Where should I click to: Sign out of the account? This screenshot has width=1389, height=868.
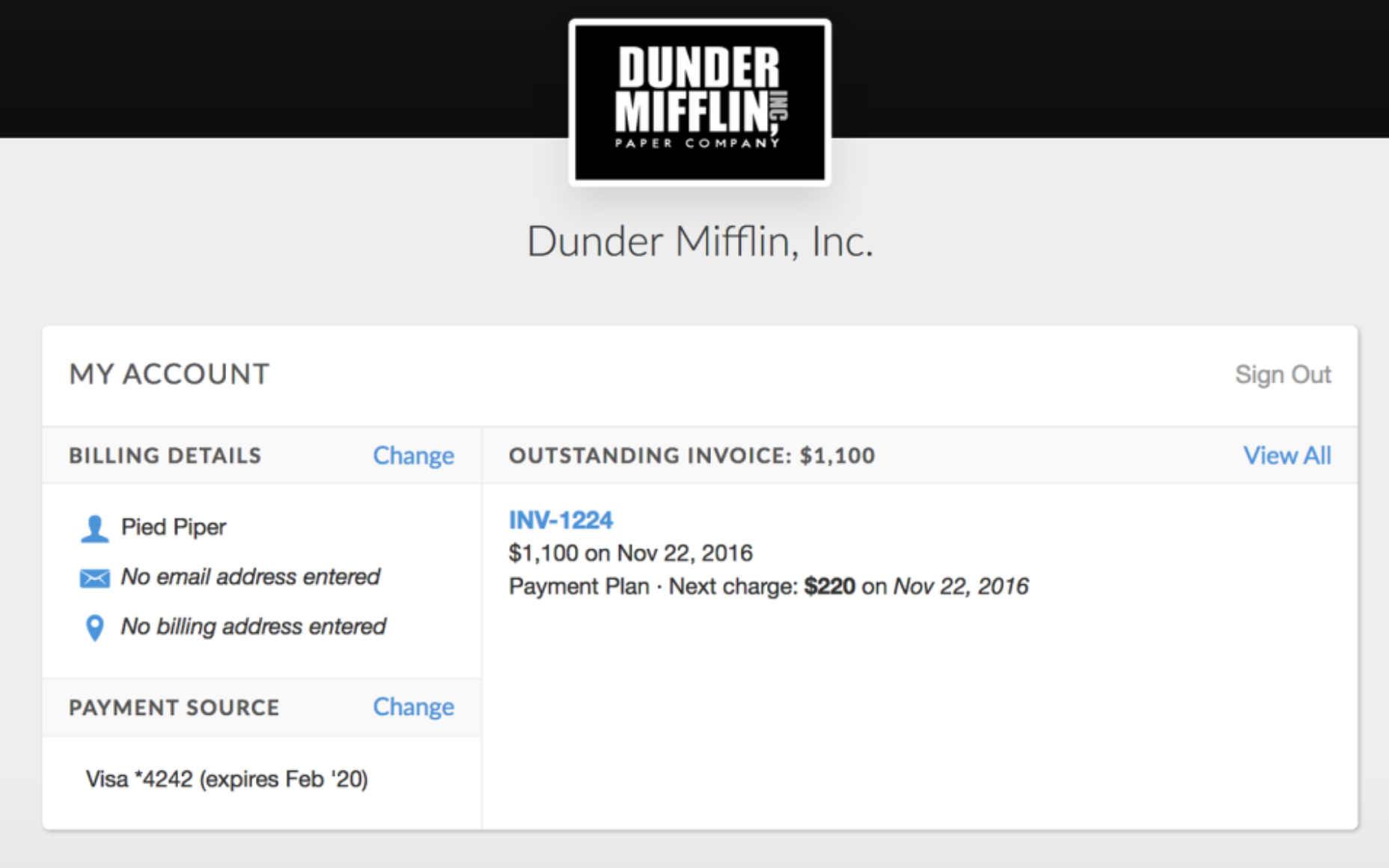[1283, 374]
